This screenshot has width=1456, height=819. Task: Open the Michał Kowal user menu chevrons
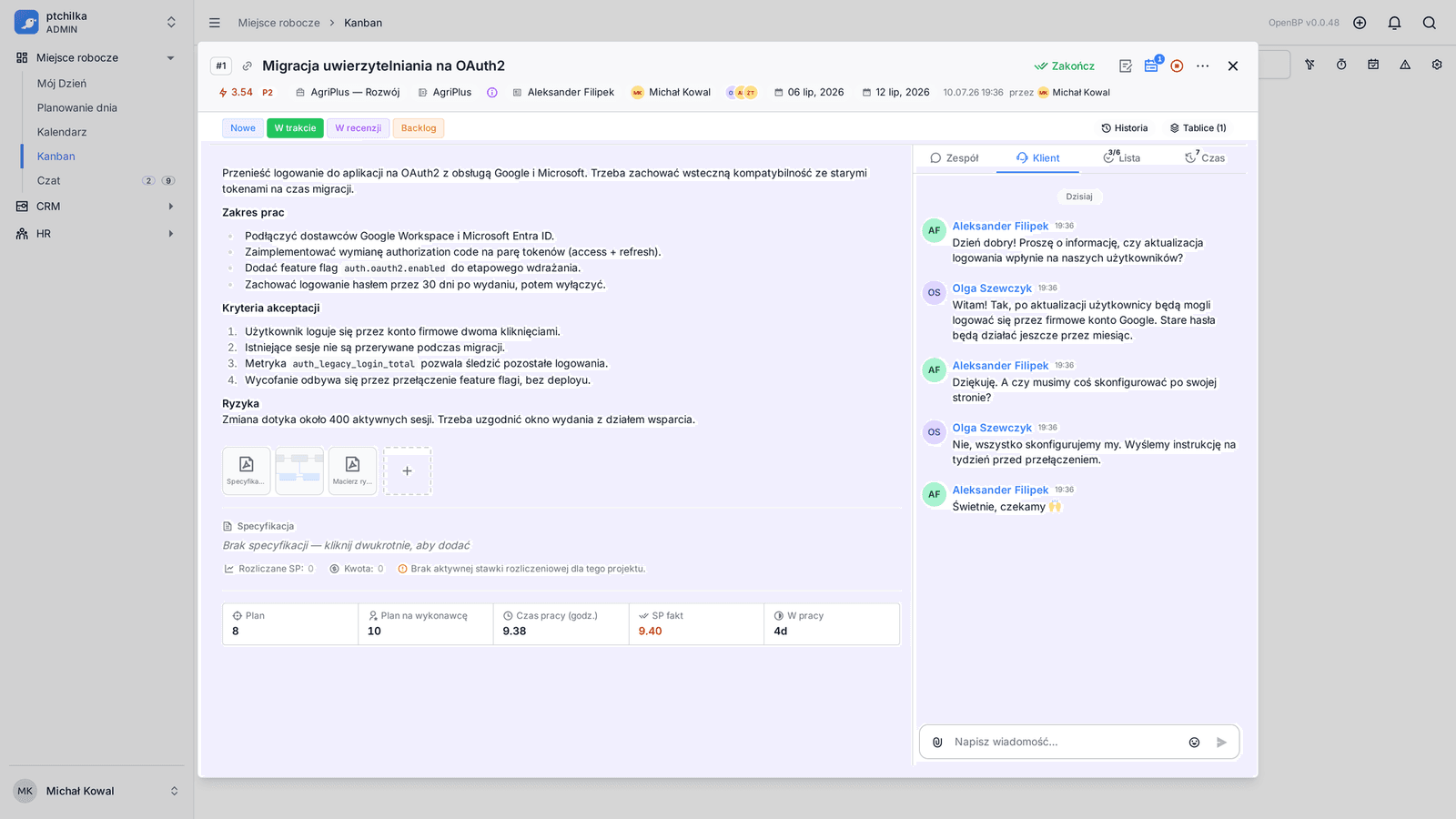(x=174, y=791)
